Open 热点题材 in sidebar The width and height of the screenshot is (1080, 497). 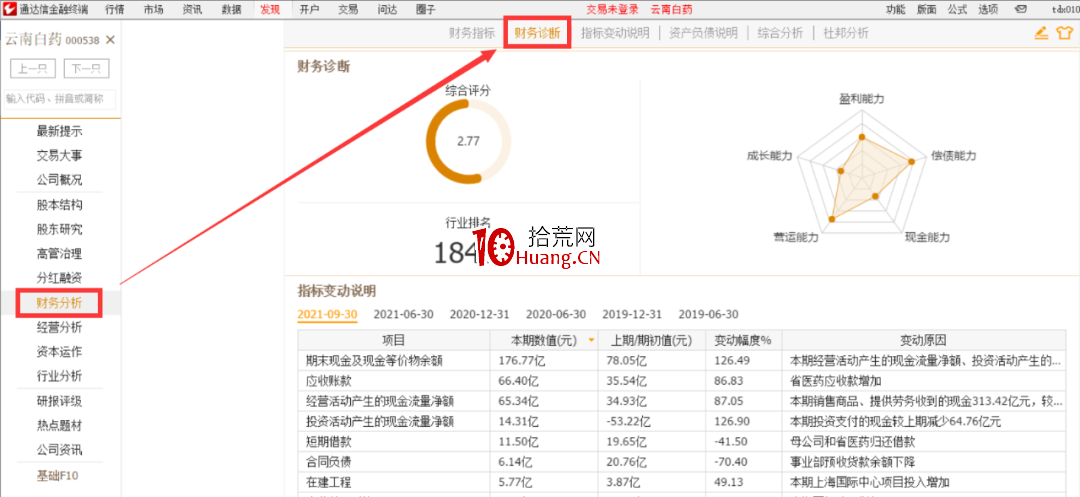(60, 425)
